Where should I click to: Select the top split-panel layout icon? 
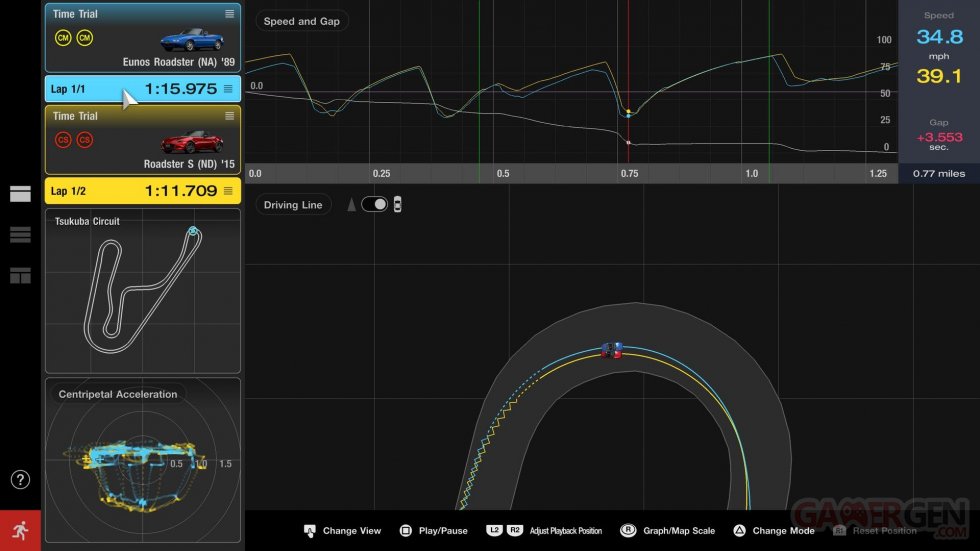tap(20, 194)
